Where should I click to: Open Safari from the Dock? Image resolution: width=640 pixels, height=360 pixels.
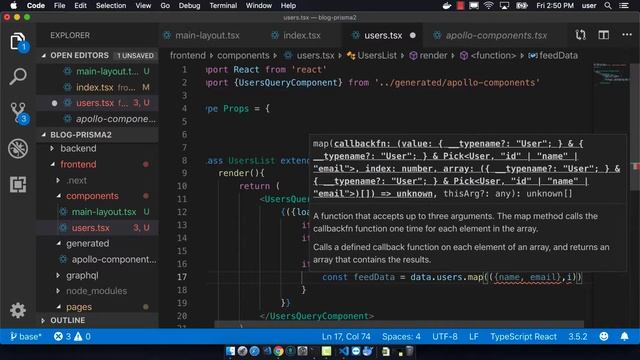tap(254, 351)
